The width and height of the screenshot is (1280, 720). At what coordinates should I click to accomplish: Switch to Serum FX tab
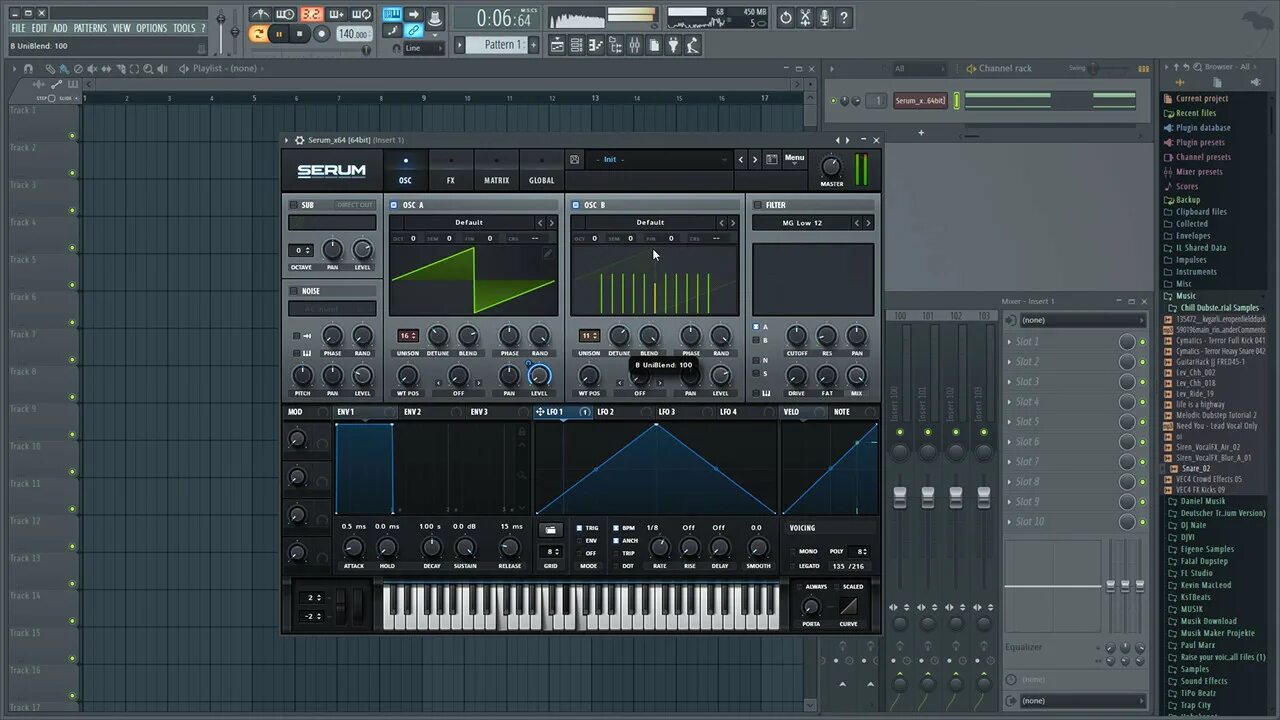tap(451, 169)
